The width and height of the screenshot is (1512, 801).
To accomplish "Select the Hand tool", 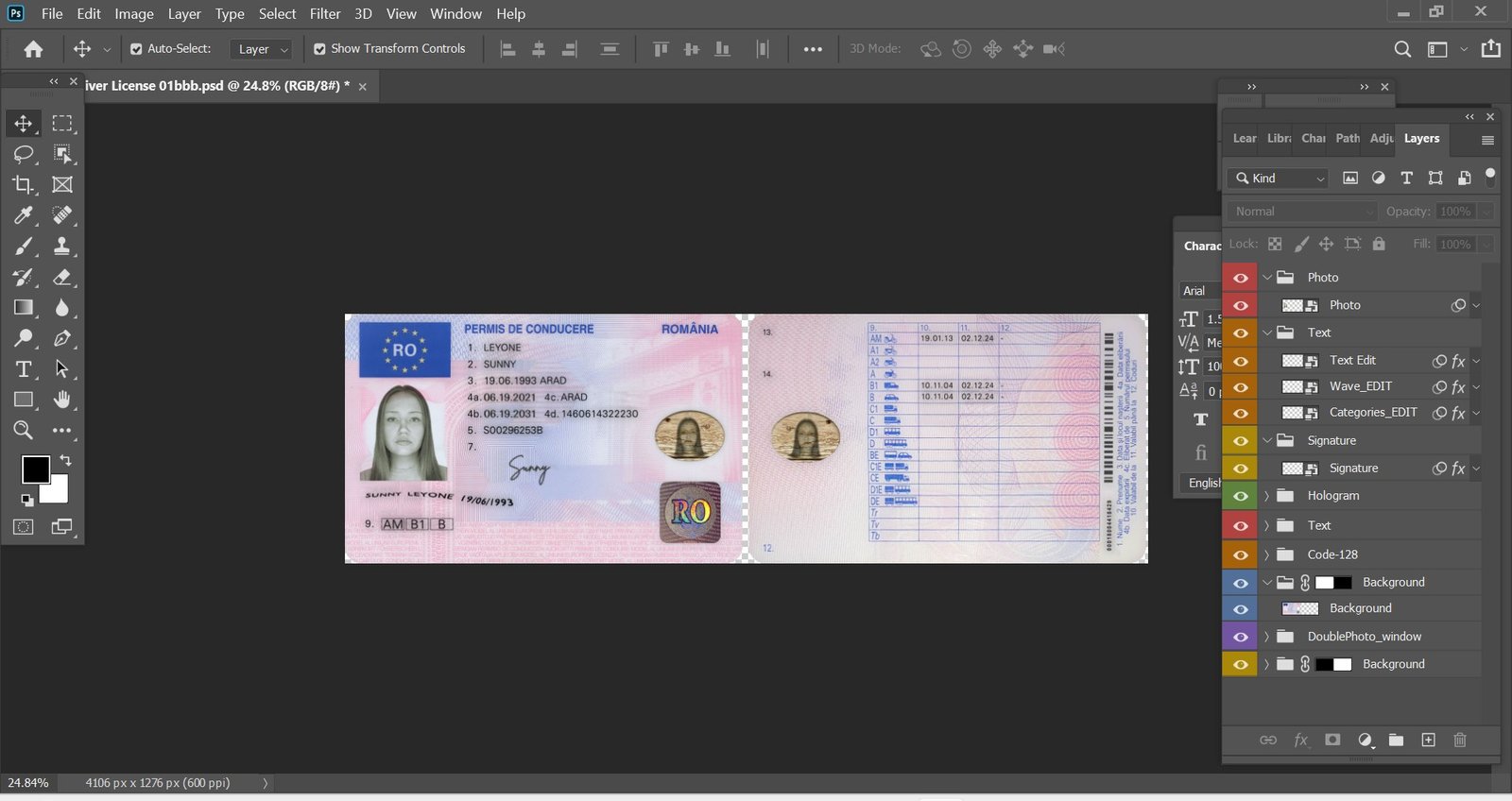I will pyautogui.click(x=62, y=400).
